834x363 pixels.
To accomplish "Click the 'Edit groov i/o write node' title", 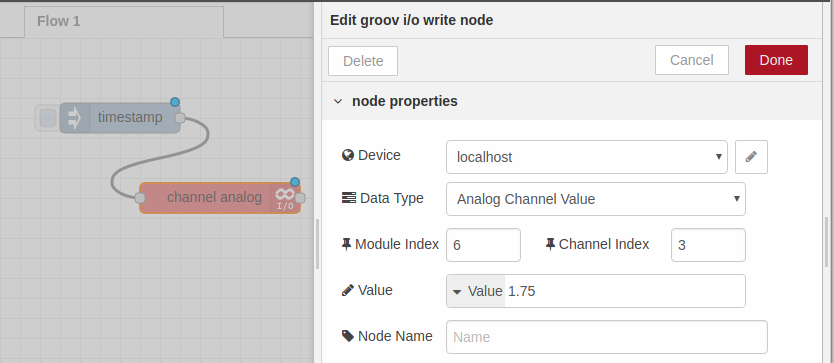I will 411,20.
